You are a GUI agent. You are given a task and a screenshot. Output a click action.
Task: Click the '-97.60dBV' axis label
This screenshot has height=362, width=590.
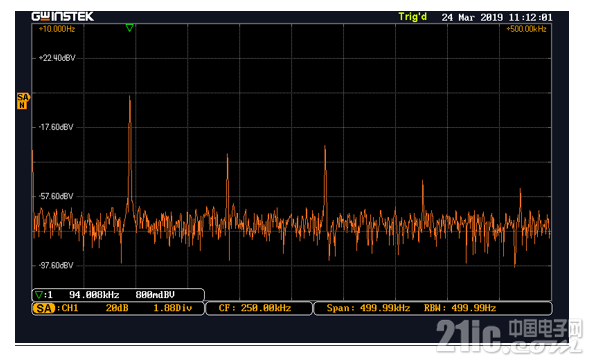point(56,266)
